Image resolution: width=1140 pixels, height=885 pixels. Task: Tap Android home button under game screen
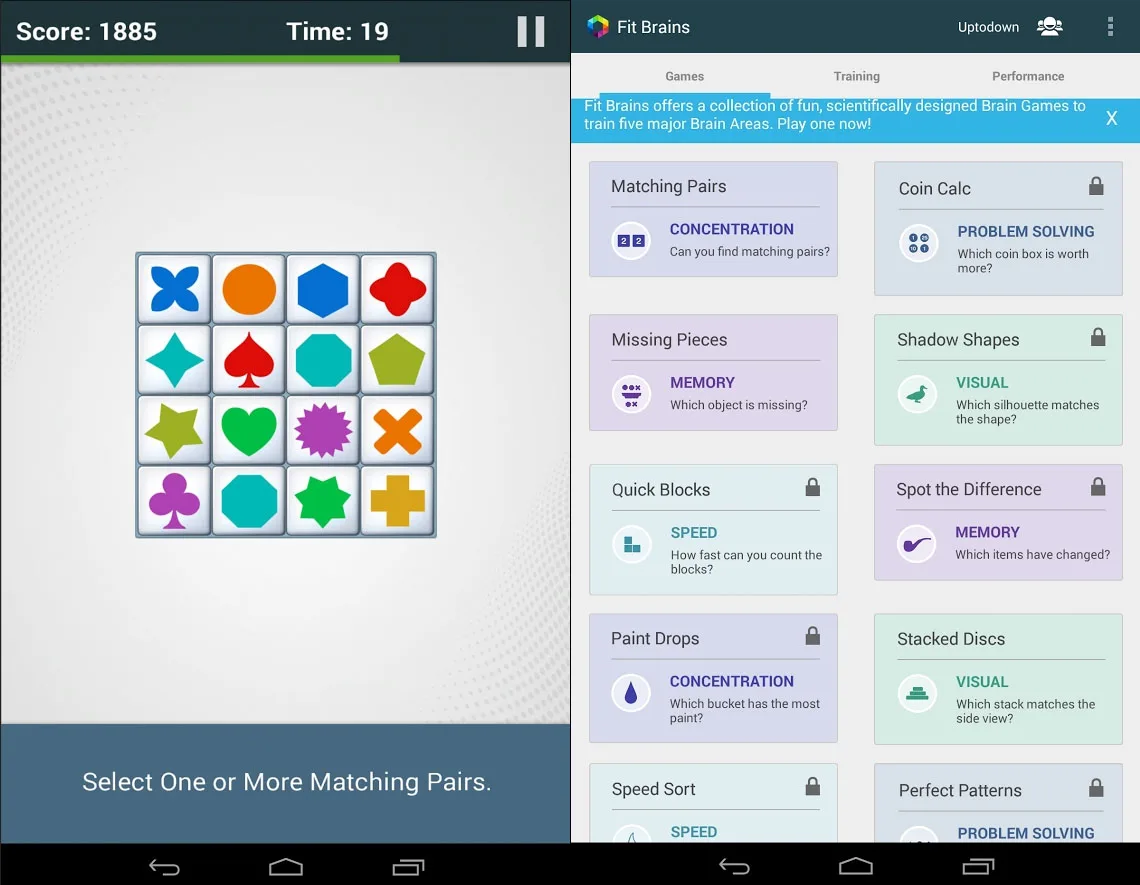286,867
